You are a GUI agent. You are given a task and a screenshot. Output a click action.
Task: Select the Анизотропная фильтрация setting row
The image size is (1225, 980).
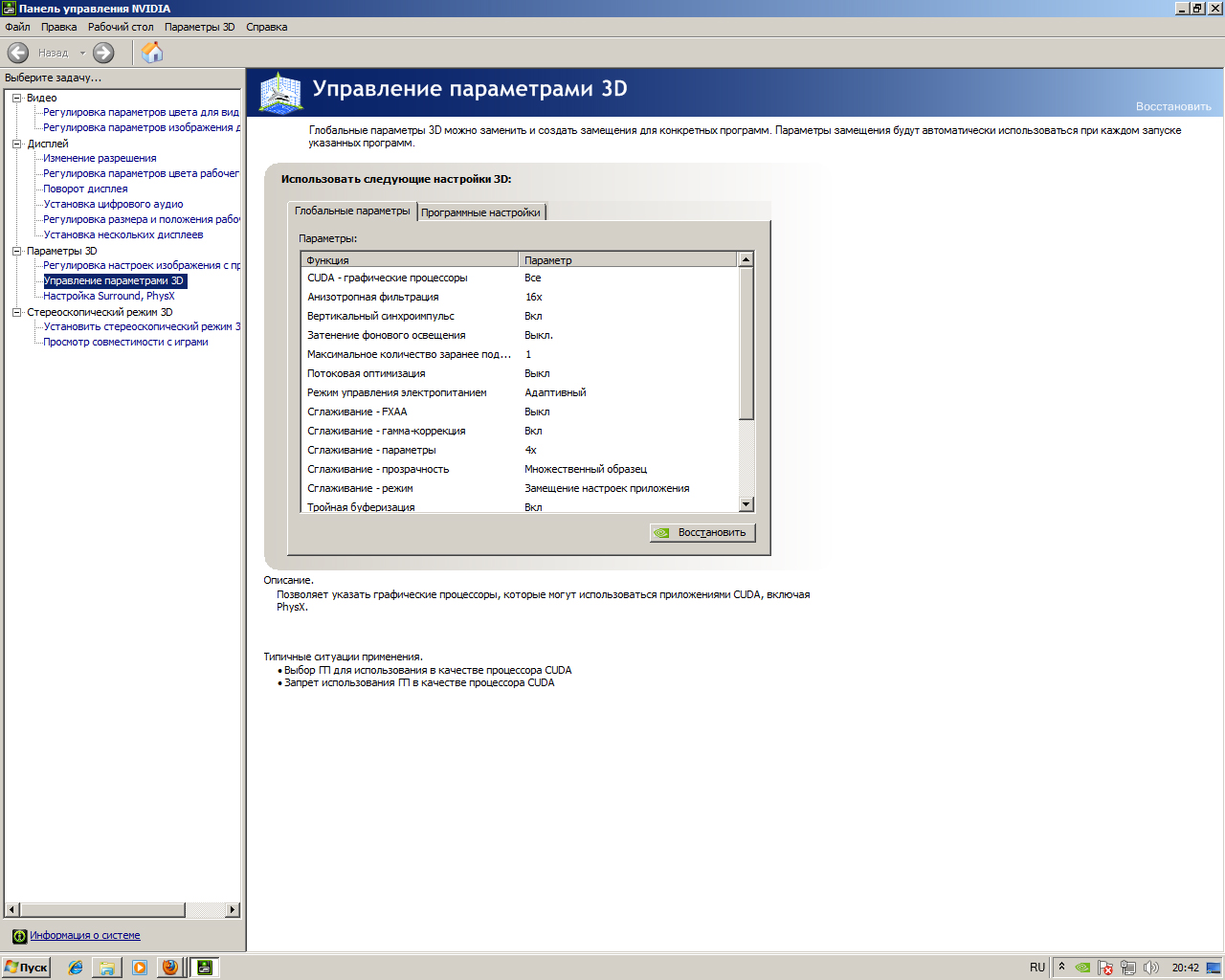pos(520,297)
